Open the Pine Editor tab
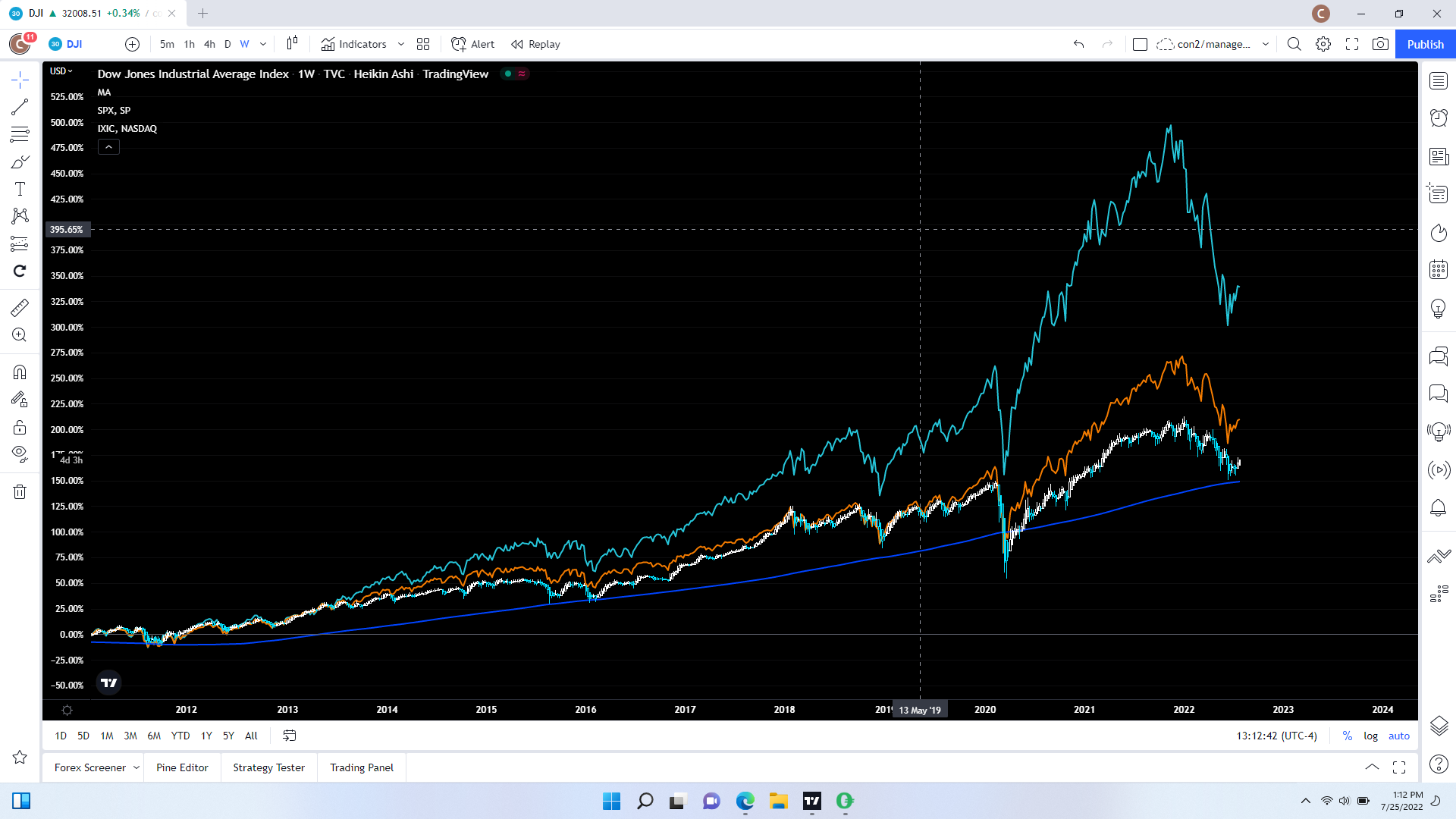Image resolution: width=1456 pixels, height=819 pixels. 182,767
